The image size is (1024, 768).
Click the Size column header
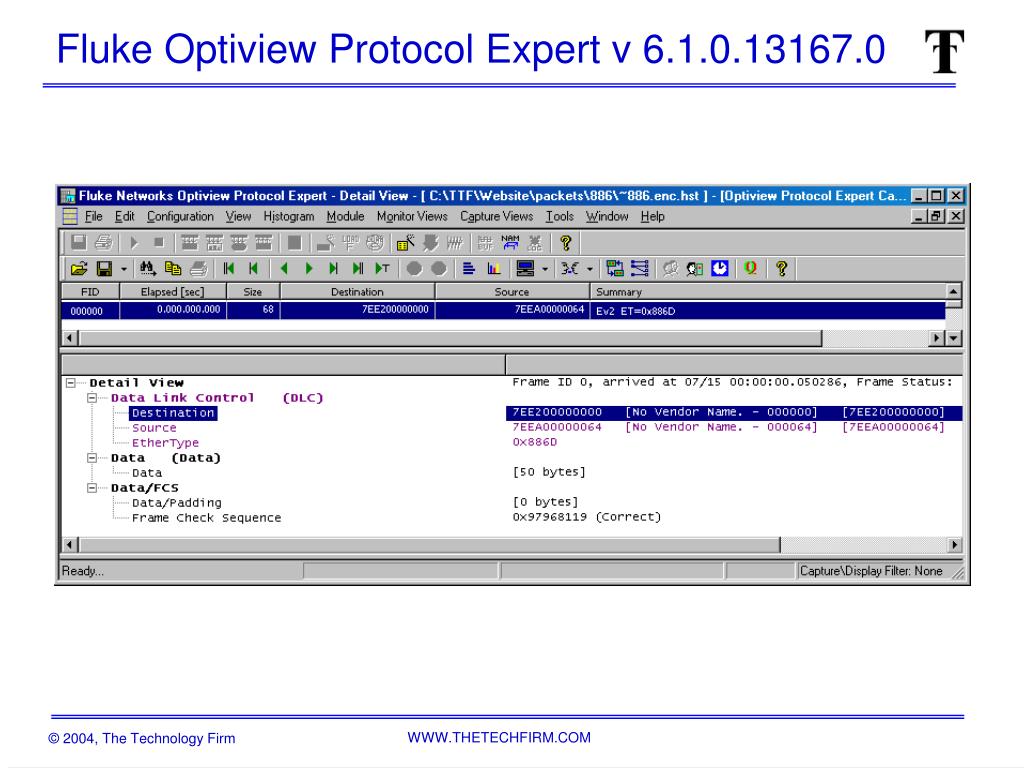pyautogui.click(x=253, y=292)
